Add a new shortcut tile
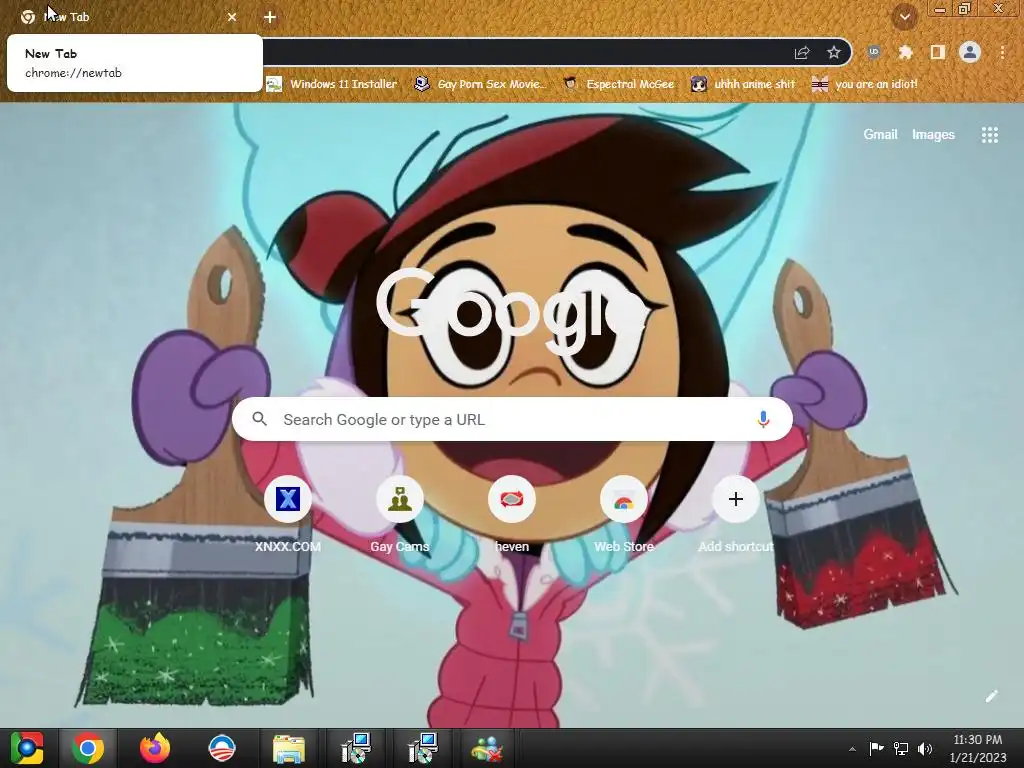This screenshot has width=1024, height=768. click(x=735, y=515)
